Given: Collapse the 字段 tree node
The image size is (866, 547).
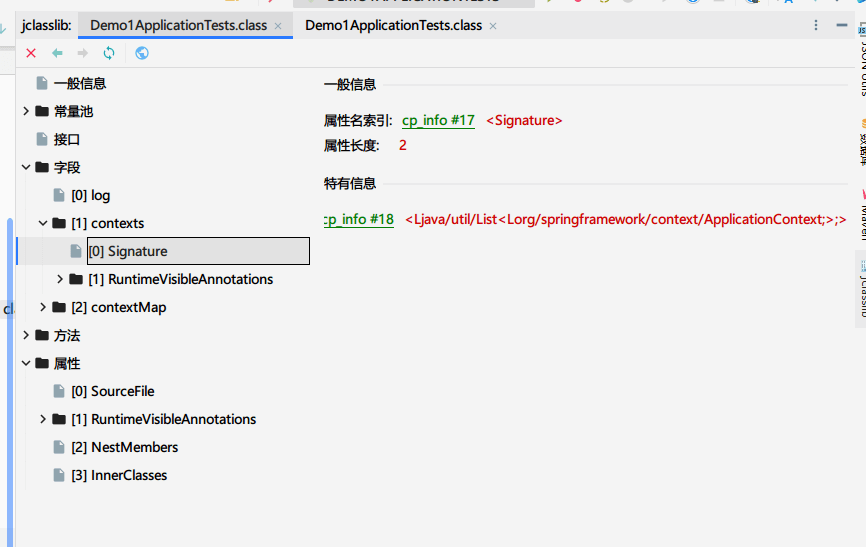Looking at the screenshot, I should (x=26, y=167).
